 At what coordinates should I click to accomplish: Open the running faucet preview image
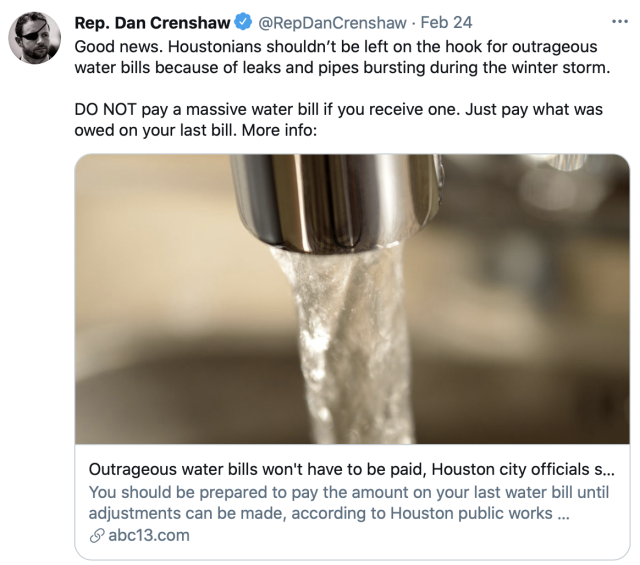pyautogui.click(x=352, y=299)
